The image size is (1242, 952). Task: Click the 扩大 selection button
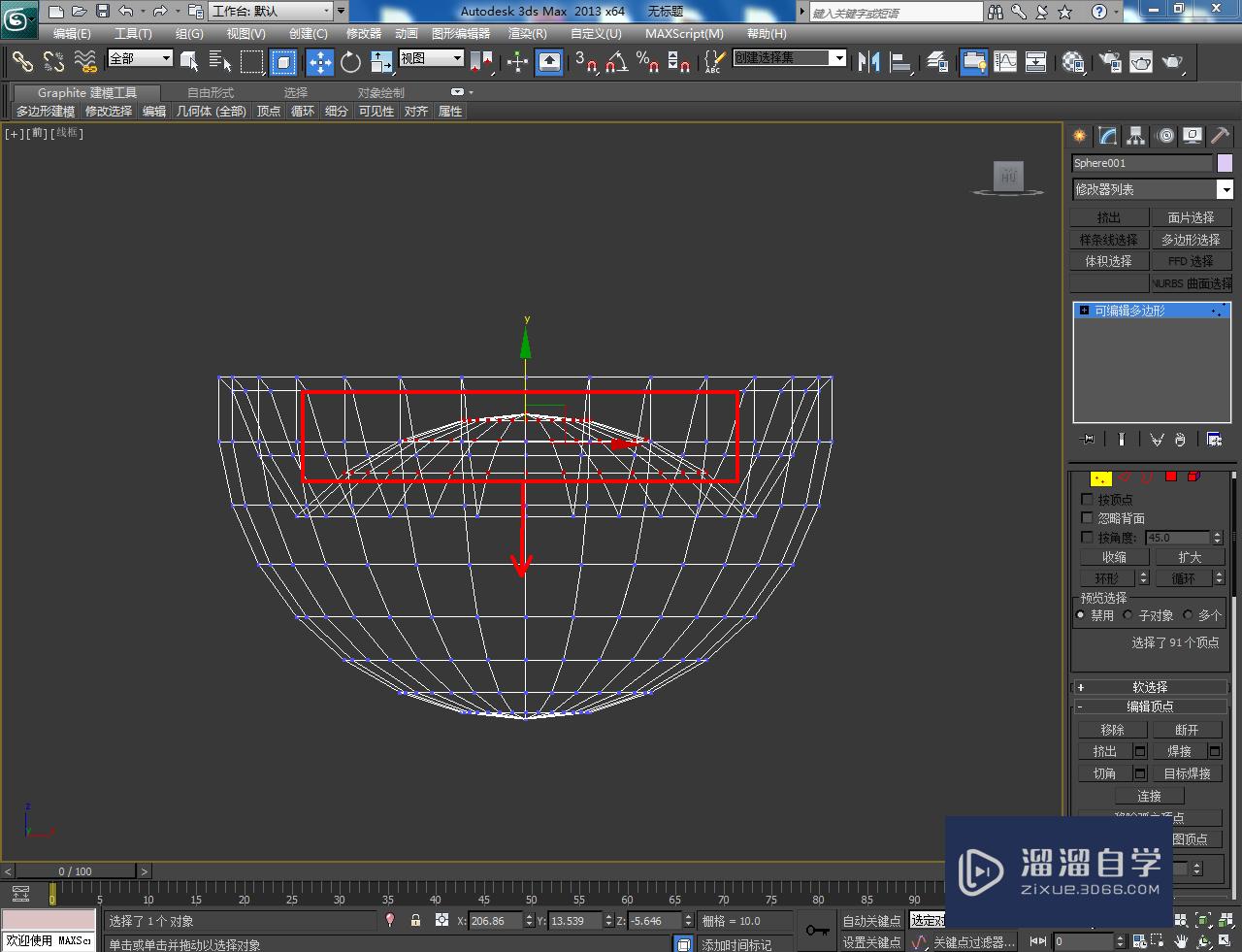(1190, 557)
